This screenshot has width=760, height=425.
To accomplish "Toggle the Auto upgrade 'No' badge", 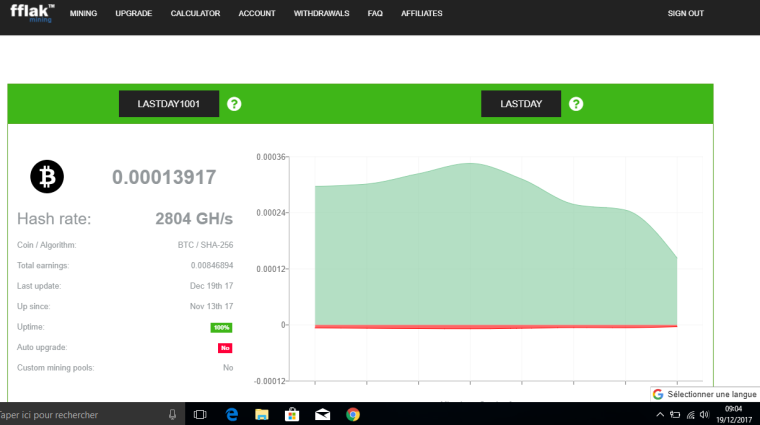I will (x=225, y=348).
